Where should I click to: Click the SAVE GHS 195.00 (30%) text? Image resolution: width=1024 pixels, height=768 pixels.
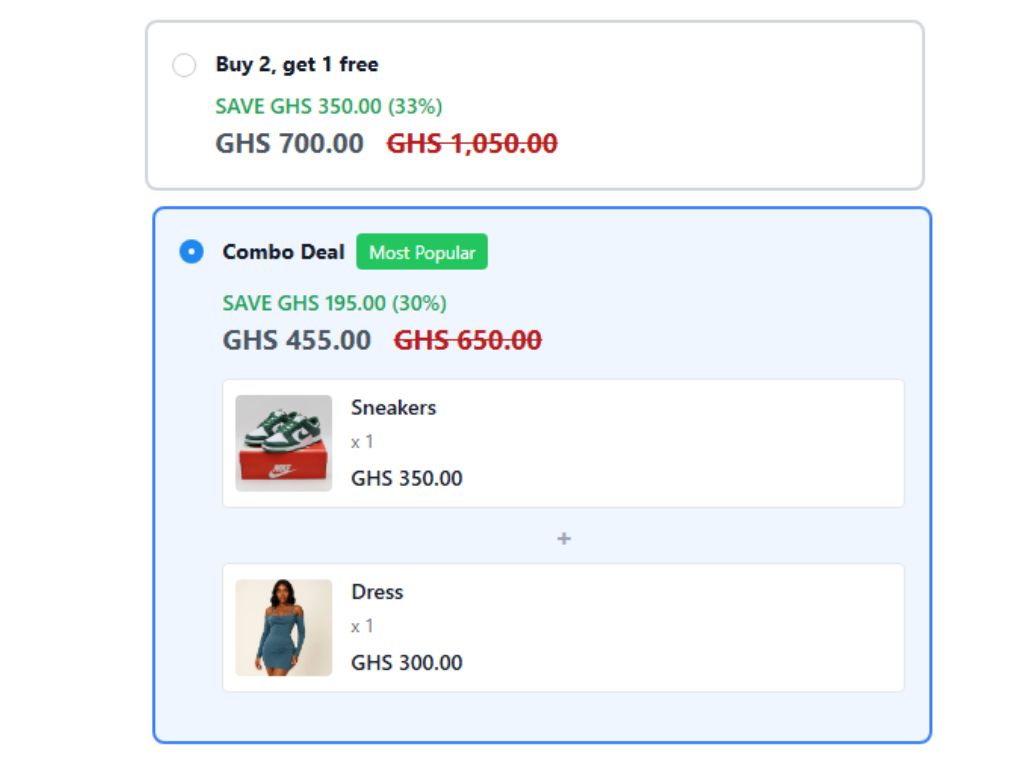(x=335, y=303)
